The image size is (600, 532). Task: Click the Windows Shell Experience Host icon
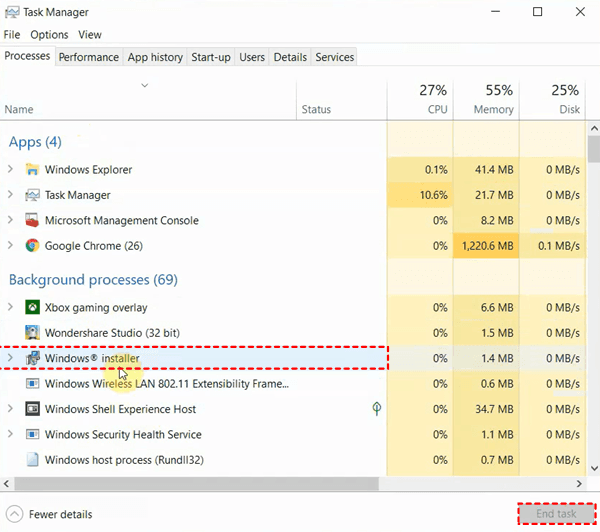[32, 409]
